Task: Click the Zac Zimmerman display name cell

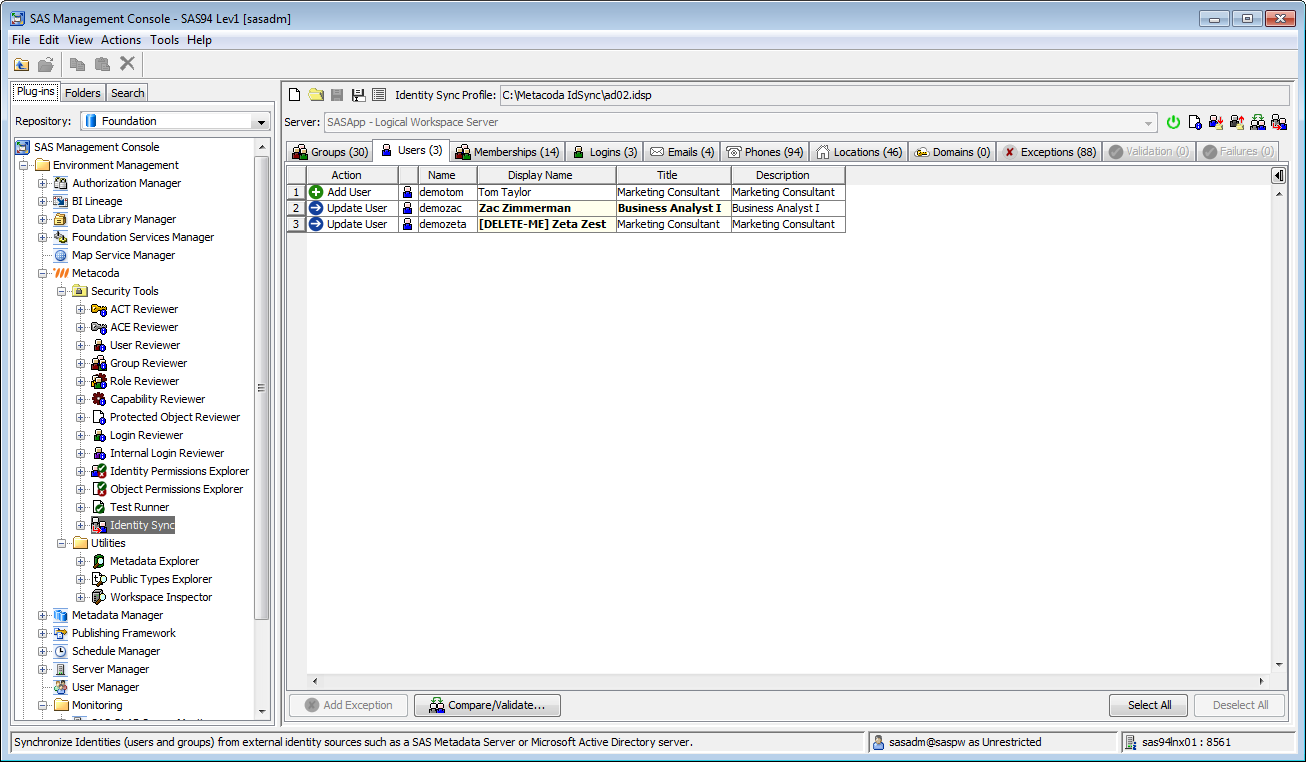Action: pos(547,208)
